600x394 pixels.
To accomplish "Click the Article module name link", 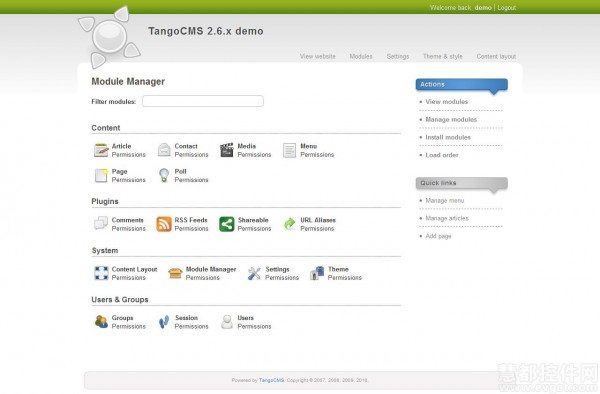I will [x=121, y=146].
